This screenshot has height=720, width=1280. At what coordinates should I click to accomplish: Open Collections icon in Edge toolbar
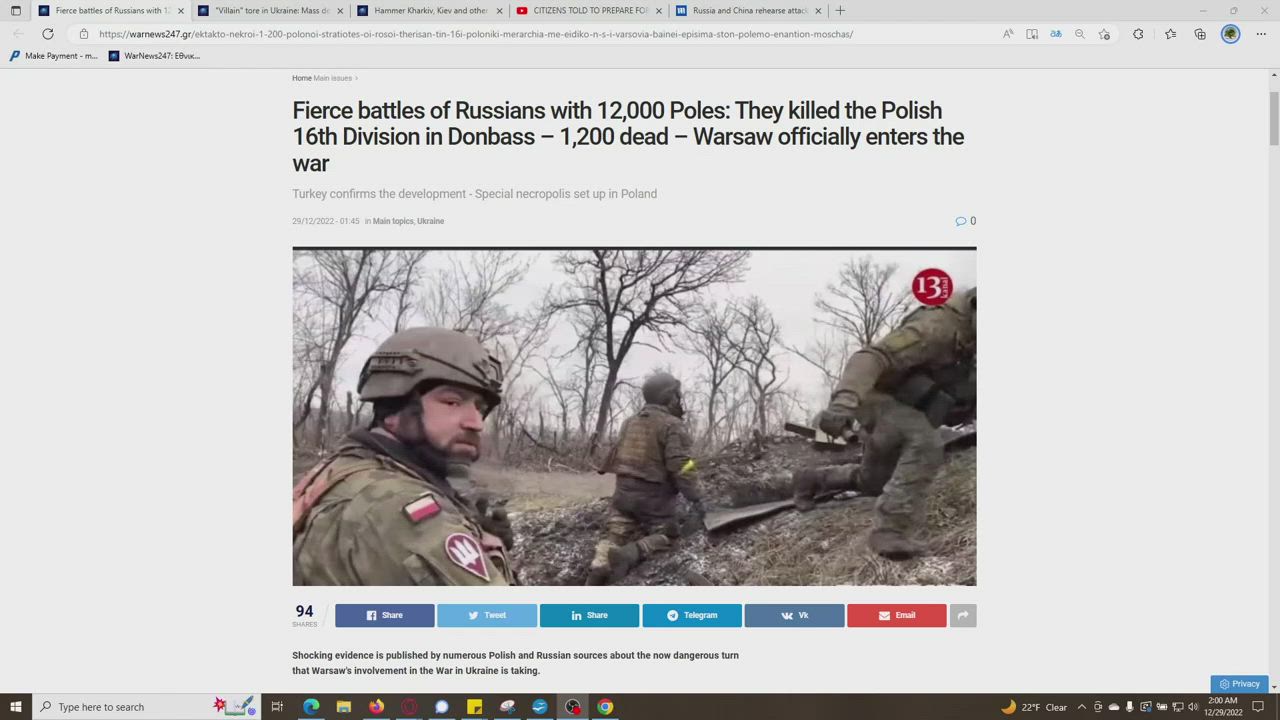coord(1200,34)
